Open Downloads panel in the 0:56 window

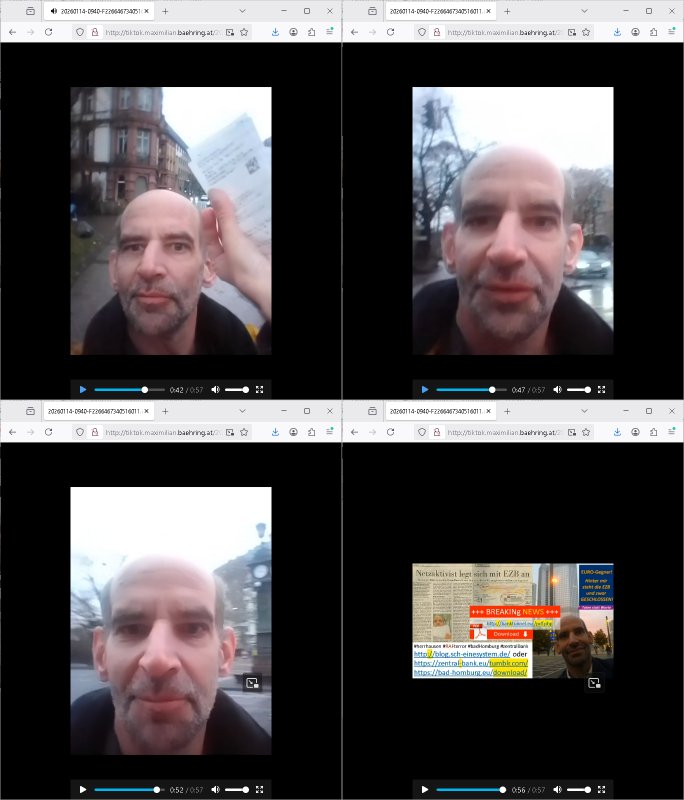click(617, 432)
